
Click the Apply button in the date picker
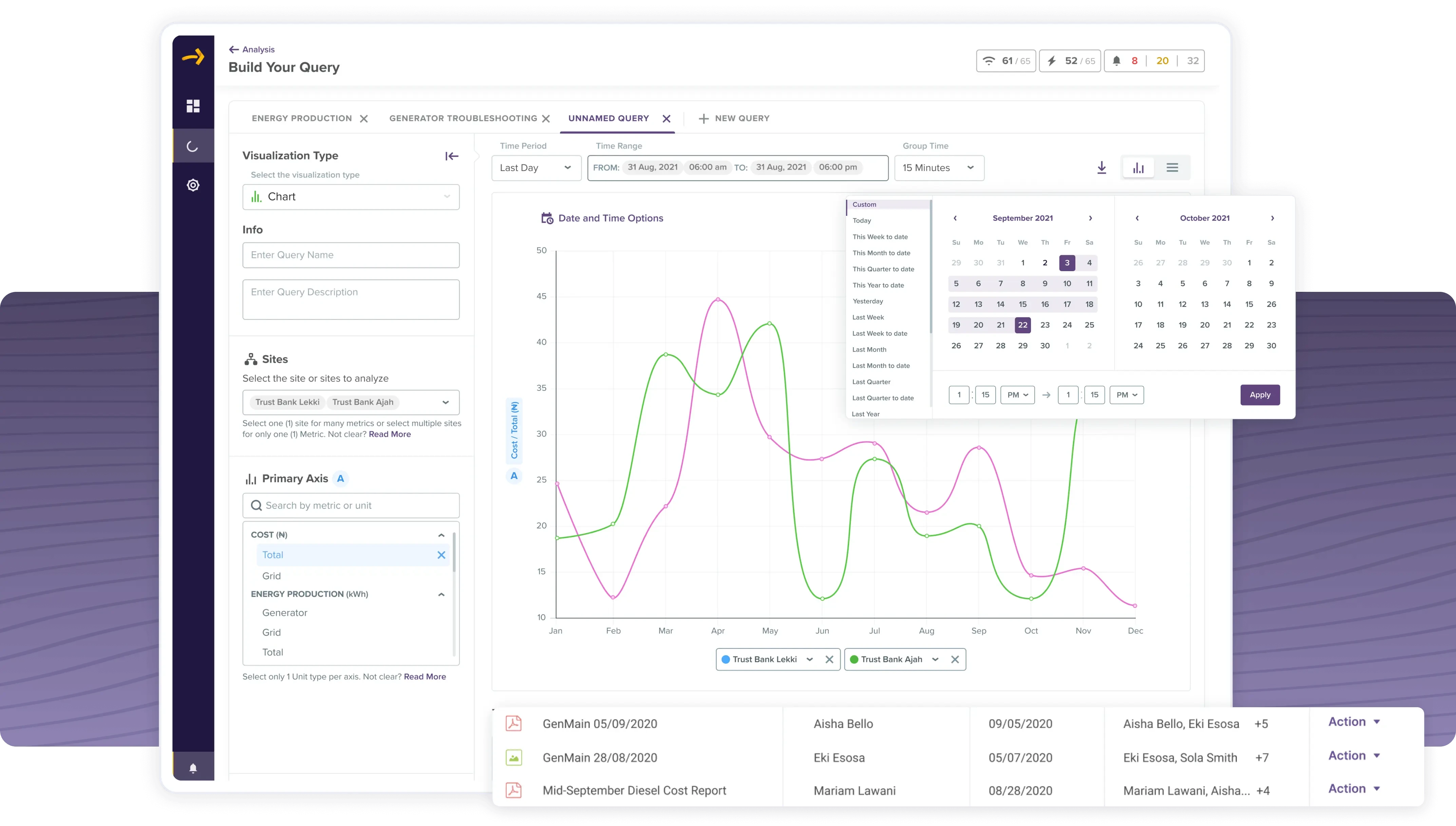pyautogui.click(x=1260, y=395)
